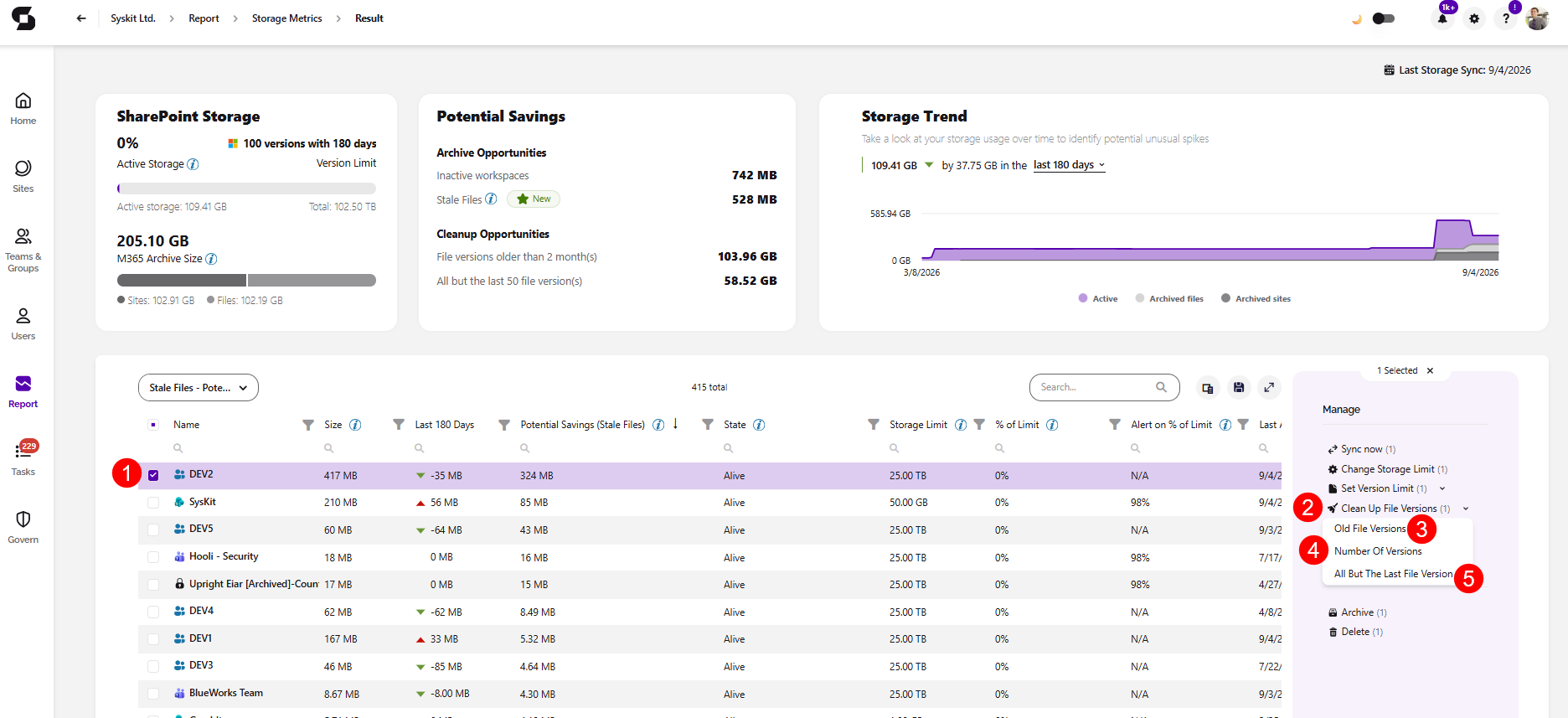The width and height of the screenshot is (1568, 718).
Task: Click Change Storage Limit action
Action: click(x=1388, y=469)
